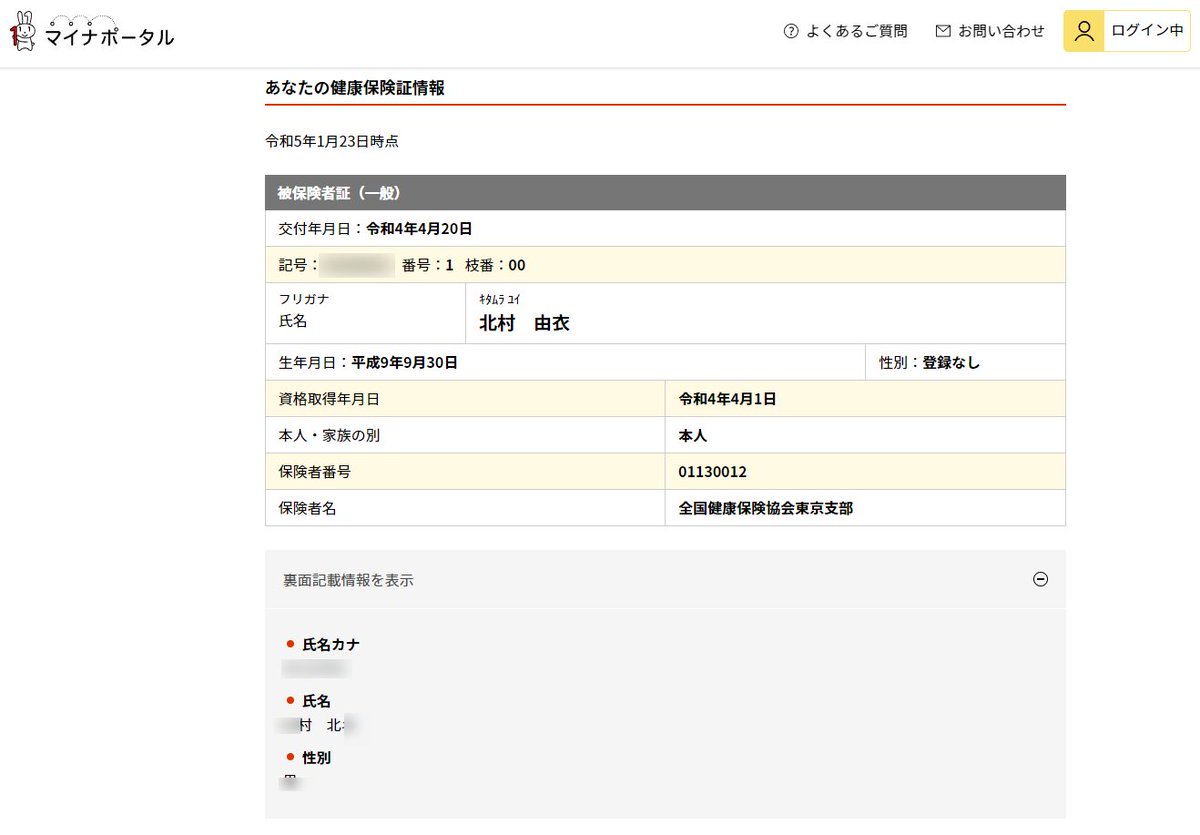Click ログイン中 account status button
Viewport: 1200px width, 835px height.
point(1146,31)
